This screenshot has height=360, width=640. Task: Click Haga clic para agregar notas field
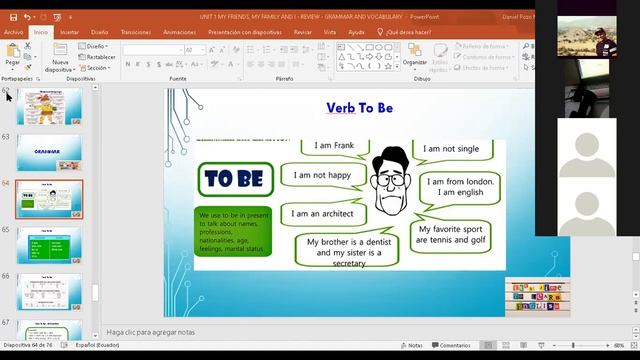pyautogui.click(x=151, y=332)
